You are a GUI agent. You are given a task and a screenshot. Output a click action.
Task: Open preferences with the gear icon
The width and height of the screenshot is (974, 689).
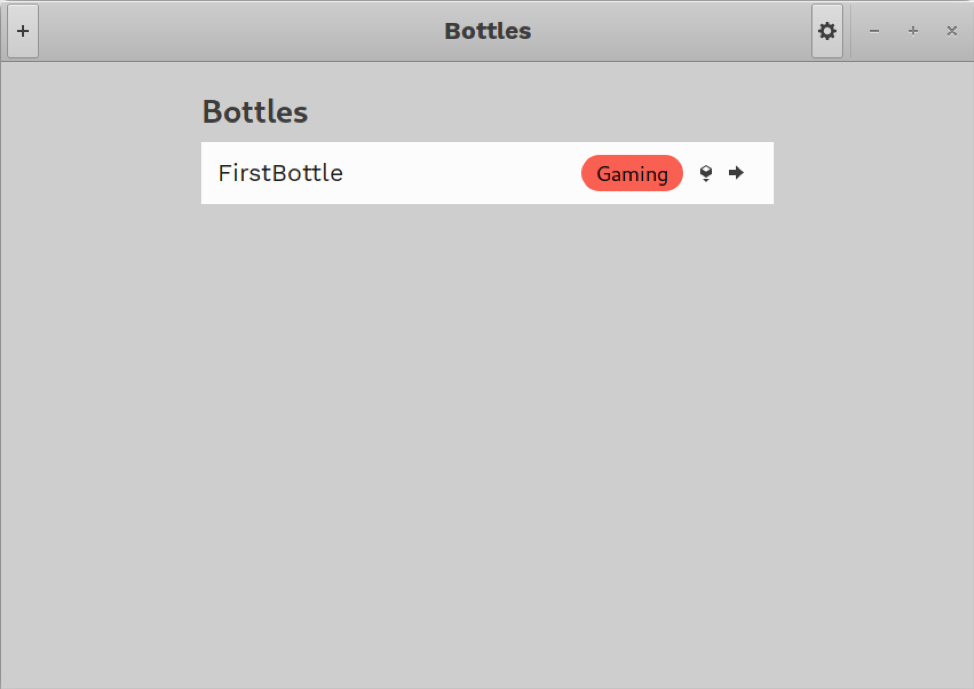point(827,31)
